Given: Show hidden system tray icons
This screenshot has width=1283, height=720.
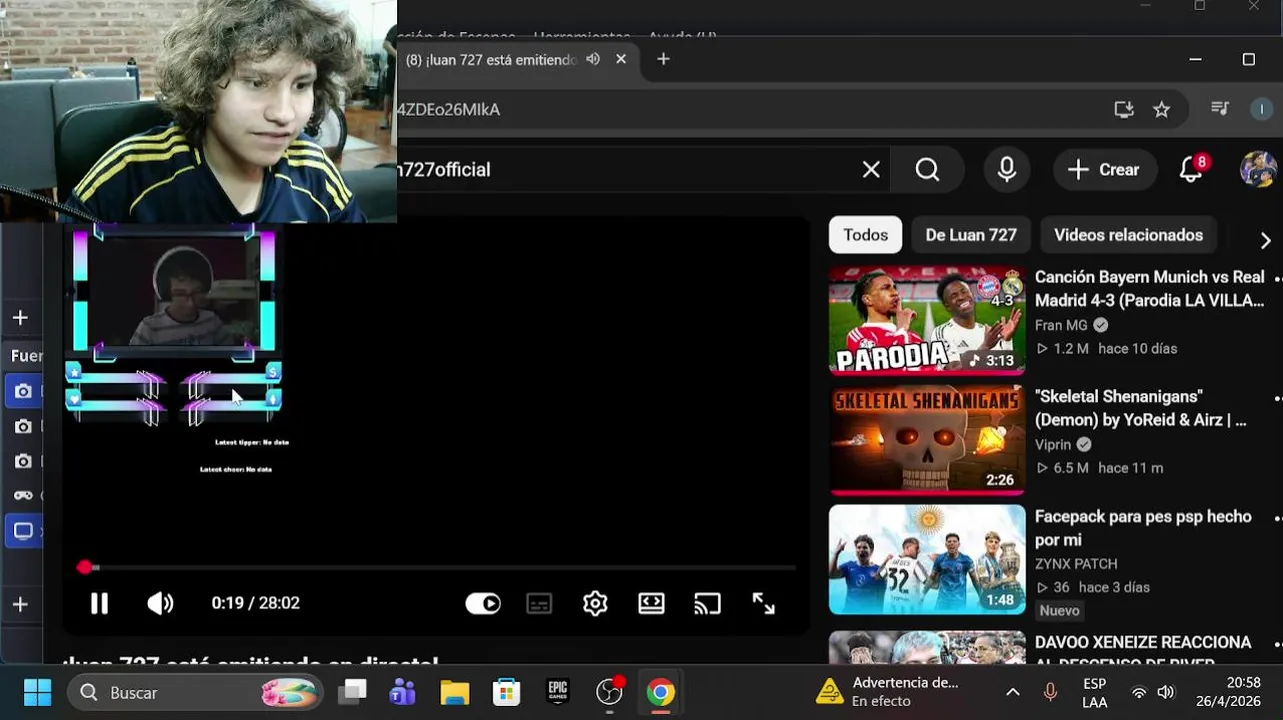Looking at the screenshot, I should [1013, 692].
